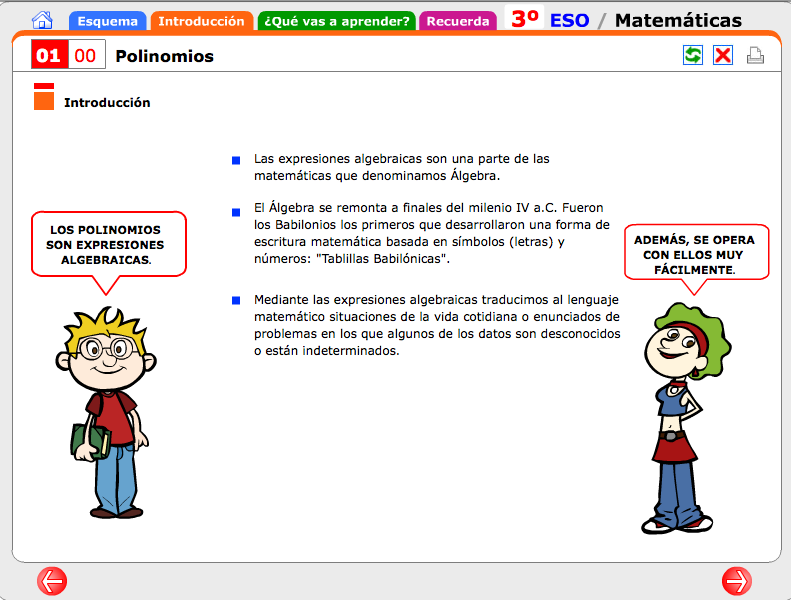The height and width of the screenshot is (600, 791).
Task: Click the green-haired girl character
Action: (684, 418)
